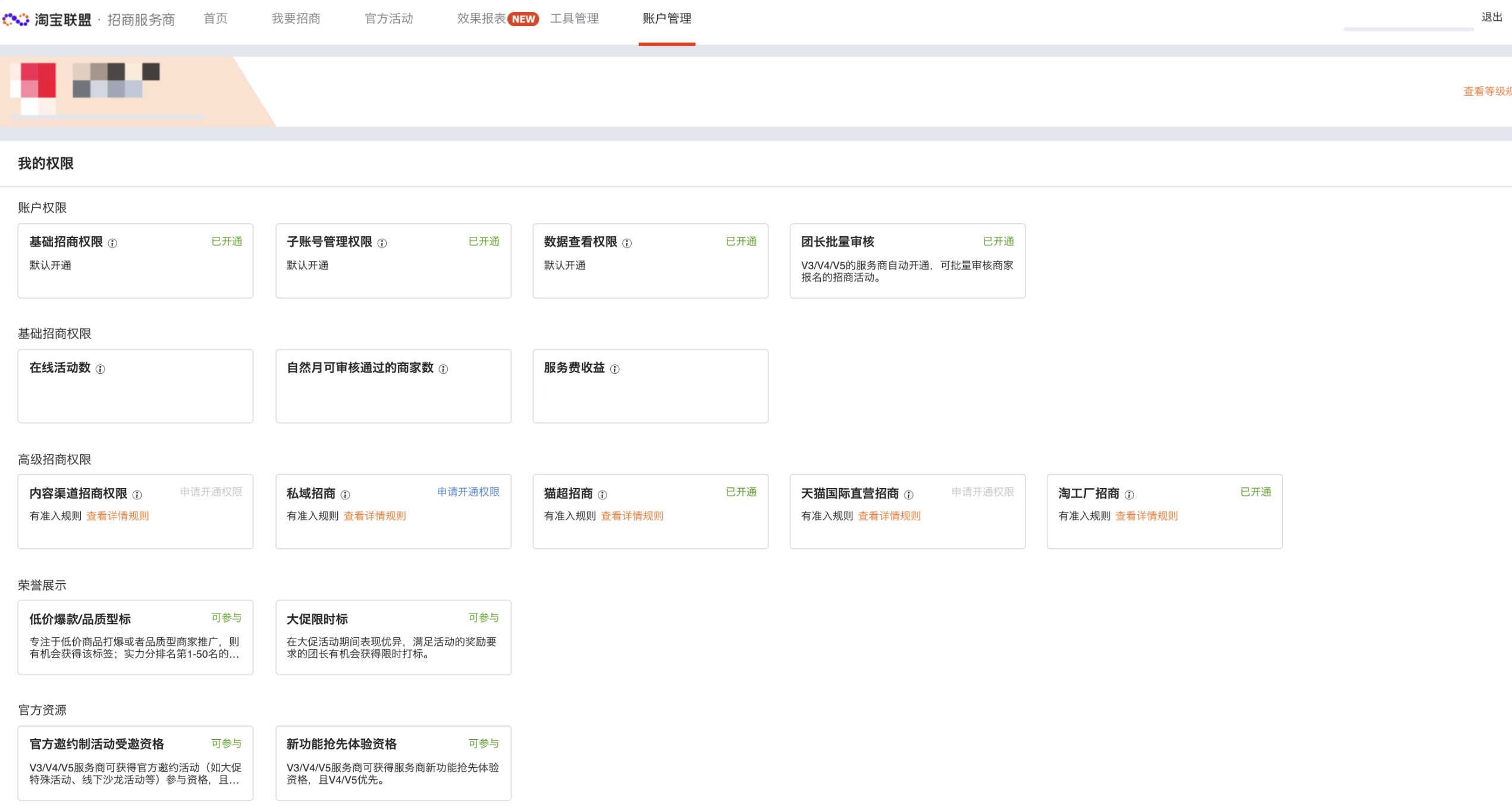This screenshot has width=1512, height=807.
Task: Click 申请开通权限 for 内容渠道招商权限
Action: (212, 493)
